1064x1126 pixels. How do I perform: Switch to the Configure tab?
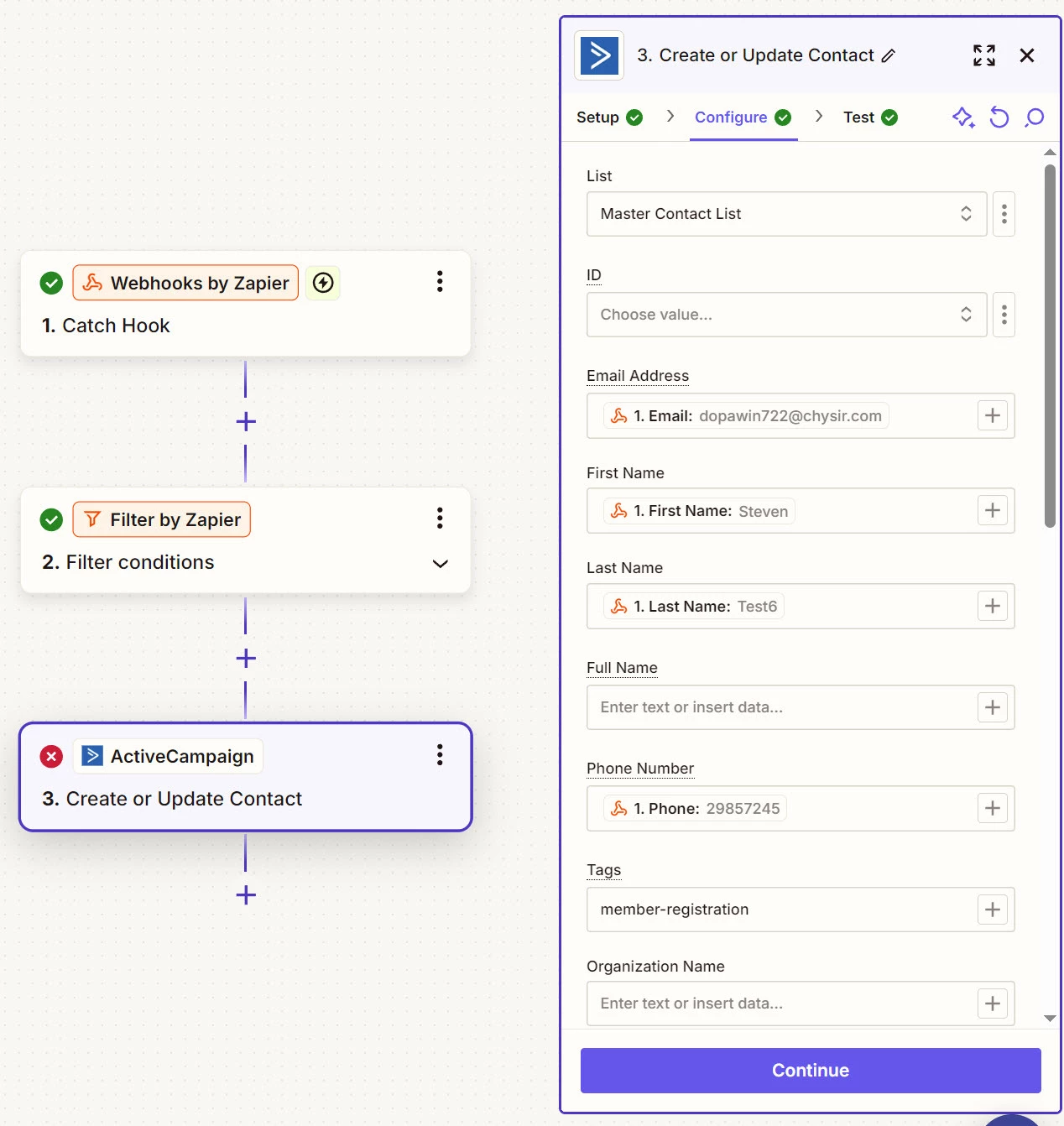(743, 117)
